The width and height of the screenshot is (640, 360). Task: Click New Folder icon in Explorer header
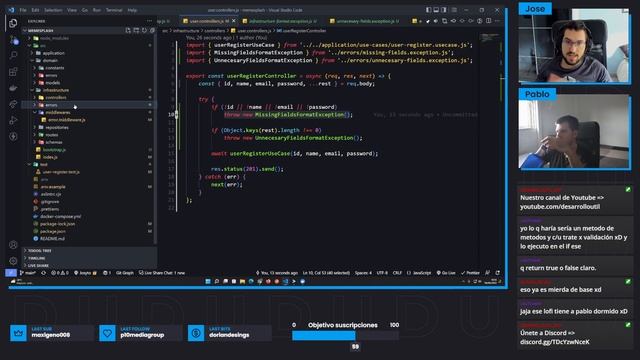coord(136,31)
